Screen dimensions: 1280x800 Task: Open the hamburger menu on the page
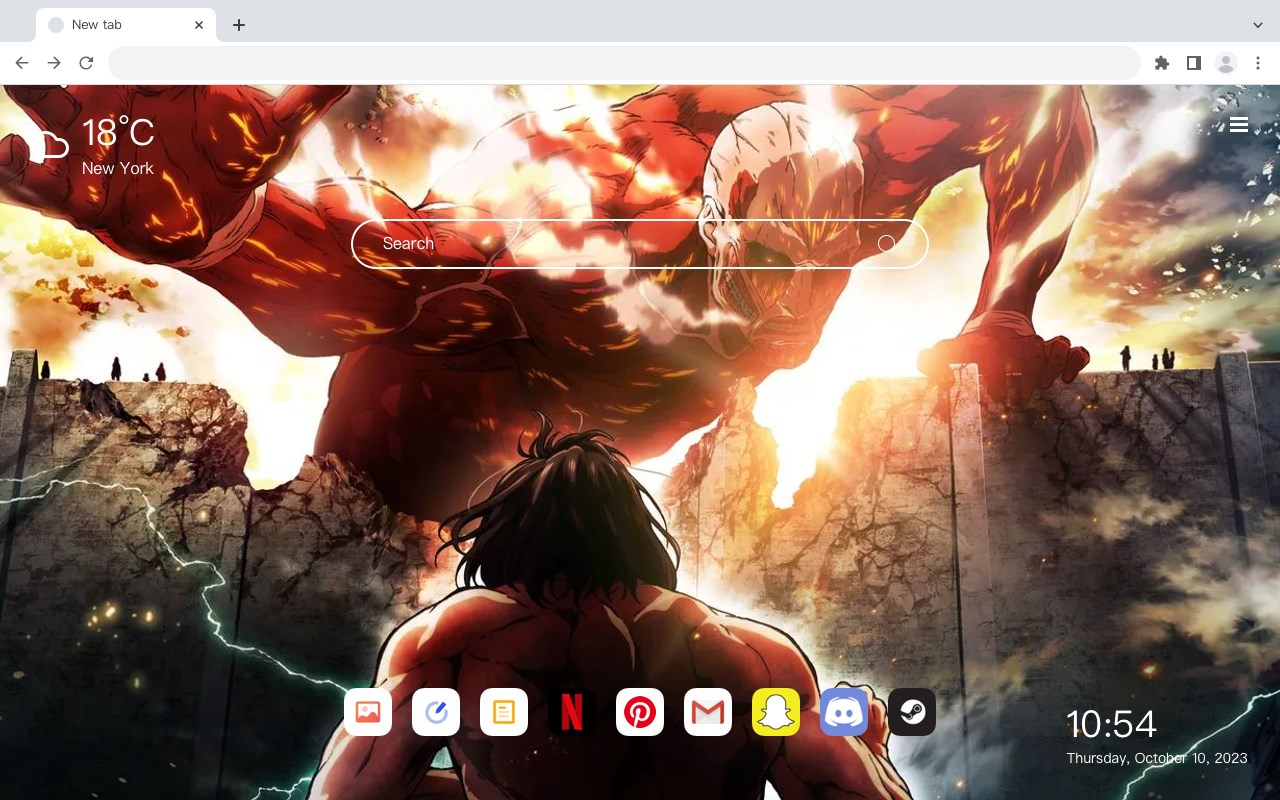click(x=1239, y=124)
